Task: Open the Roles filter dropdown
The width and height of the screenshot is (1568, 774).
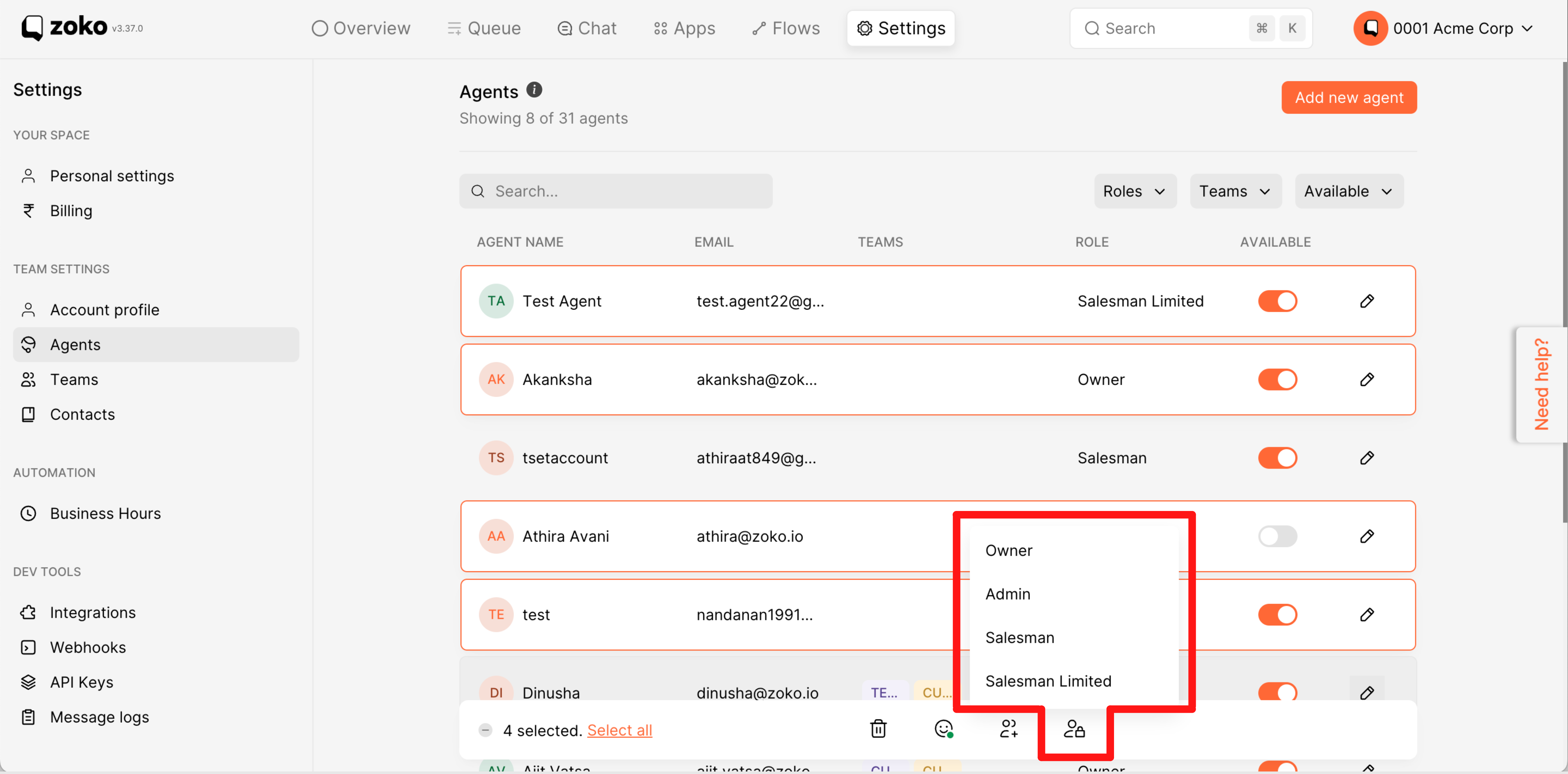Action: [x=1135, y=191]
